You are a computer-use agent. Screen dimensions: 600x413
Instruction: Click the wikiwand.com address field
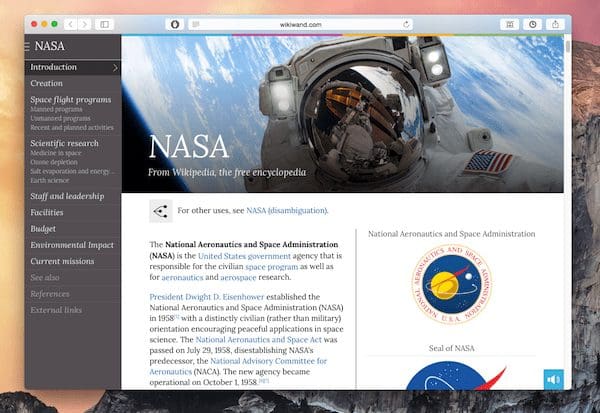(301, 24)
